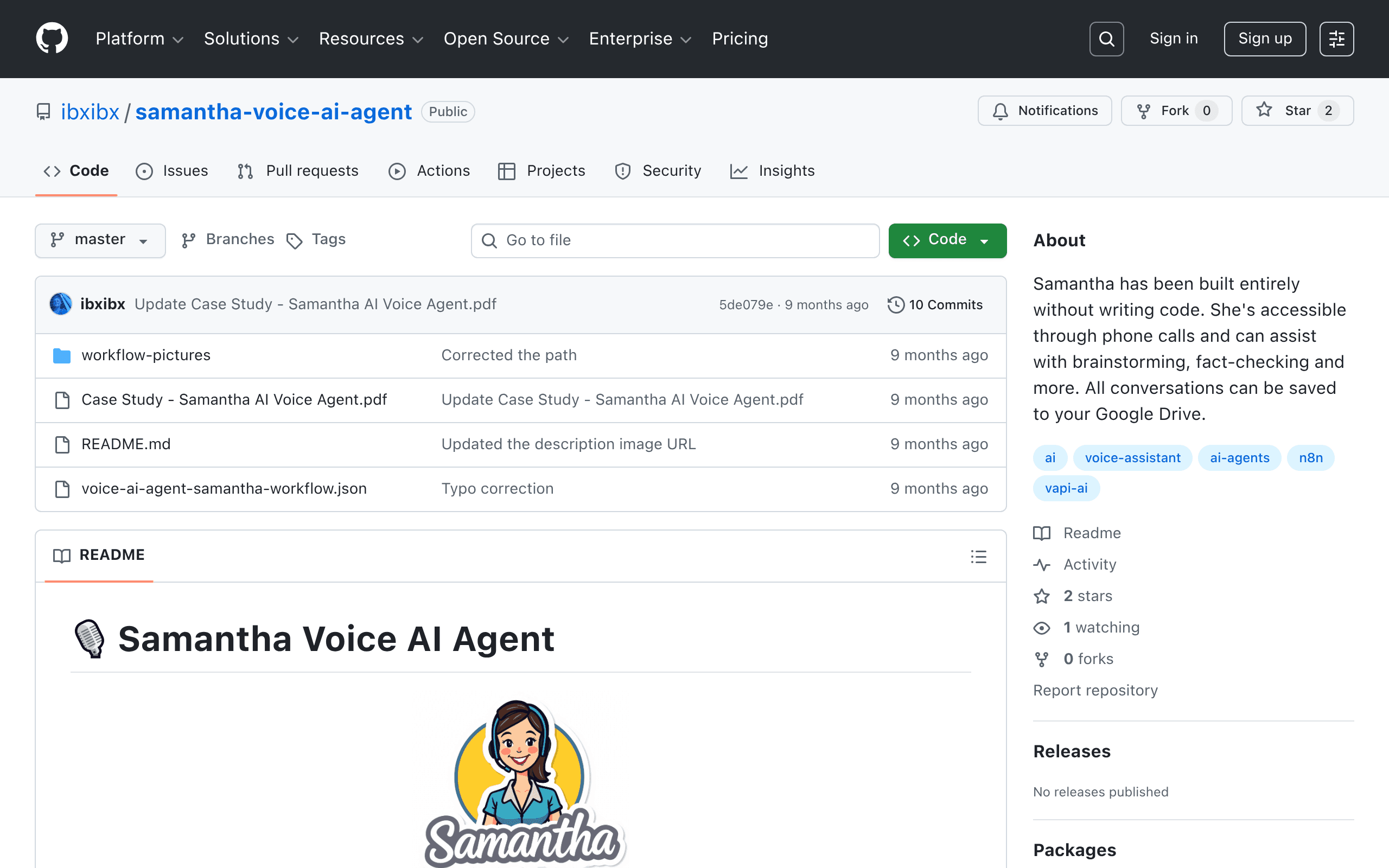This screenshot has height=868, width=1389.
Task: Click the file icon for the Case Study PDF
Action: [62, 400]
